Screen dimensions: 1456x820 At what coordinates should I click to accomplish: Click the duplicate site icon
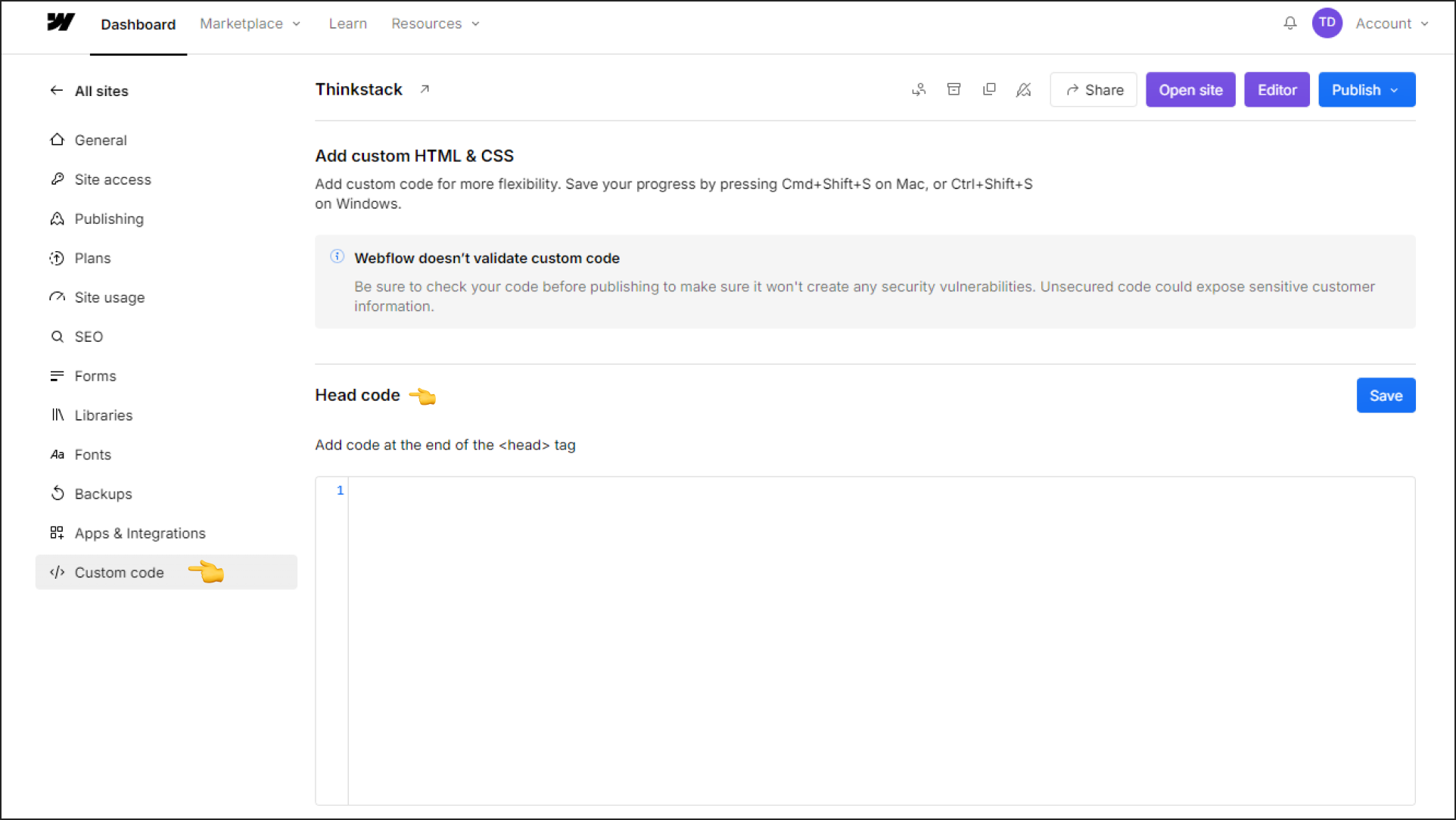coord(988,90)
